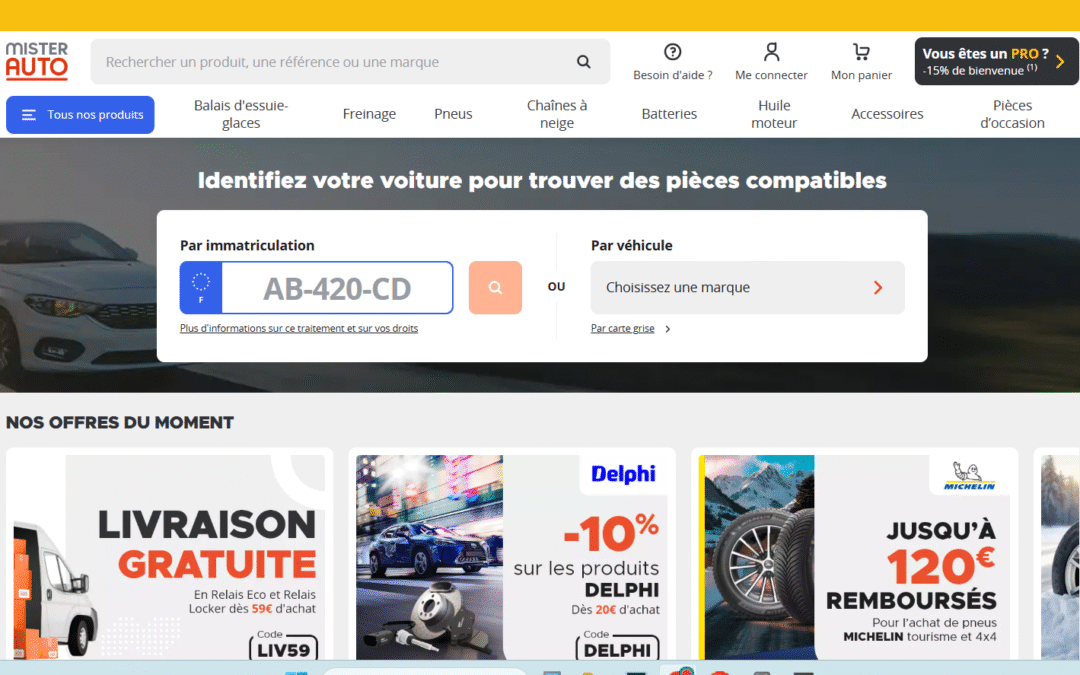
Task: Open the Livraison Gratuite offer card
Action: (169, 554)
